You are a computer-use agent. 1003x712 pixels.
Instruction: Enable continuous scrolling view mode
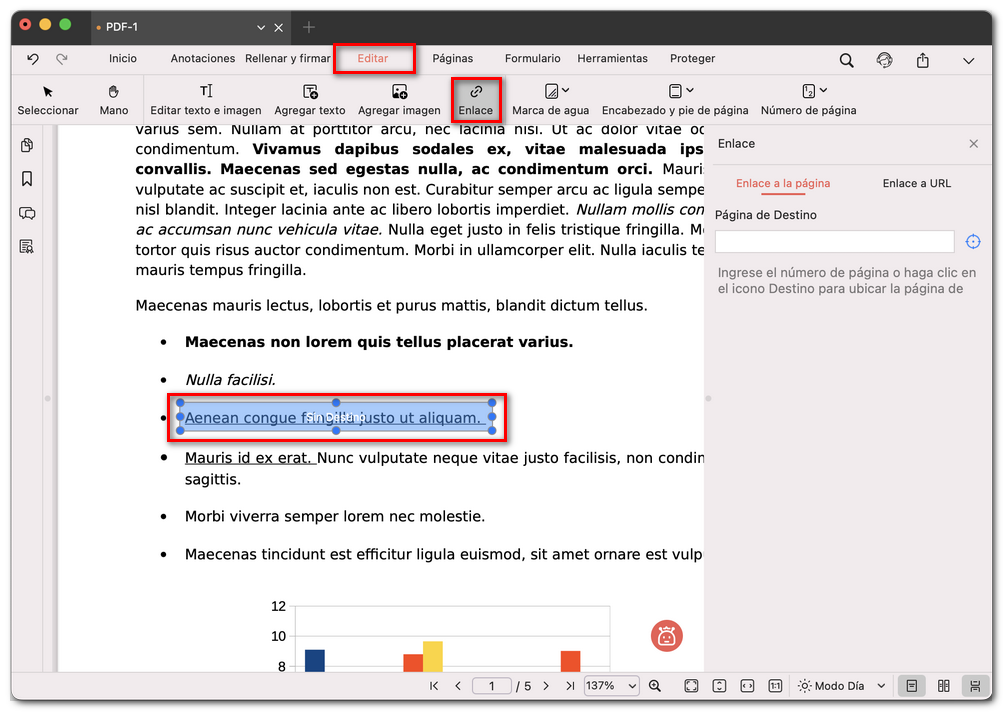975,686
